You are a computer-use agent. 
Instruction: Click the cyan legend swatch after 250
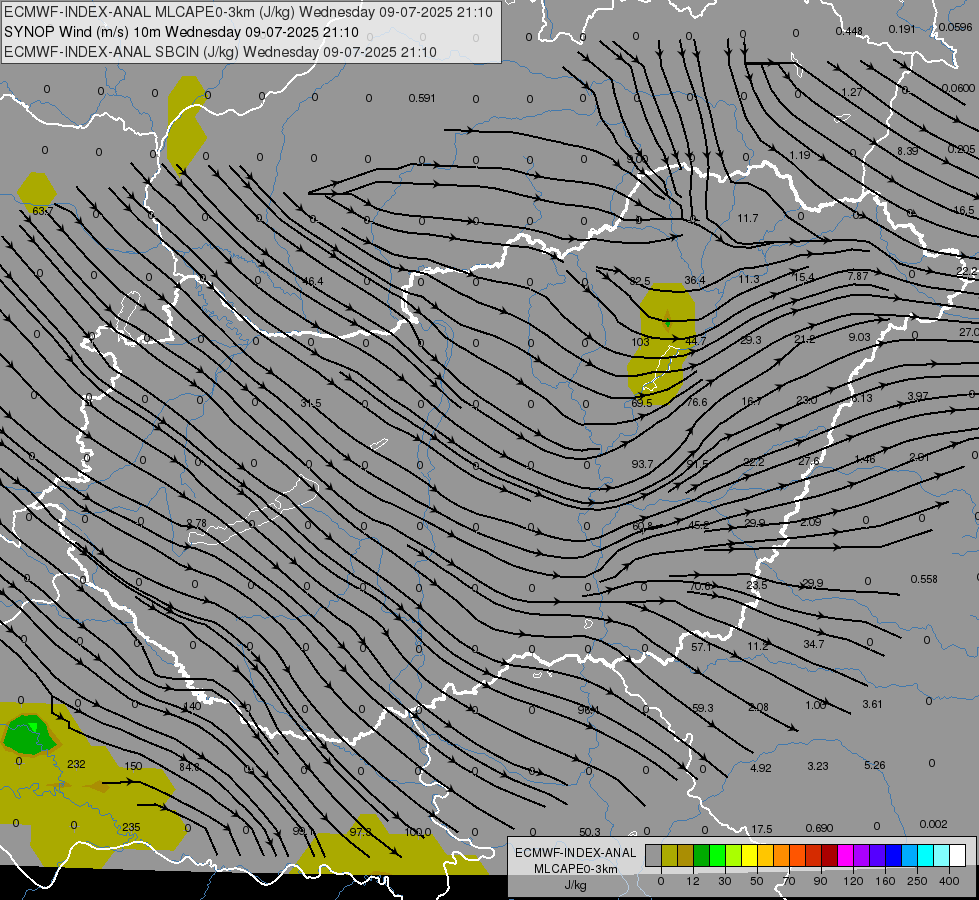pyautogui.click(x=925, y=856)
